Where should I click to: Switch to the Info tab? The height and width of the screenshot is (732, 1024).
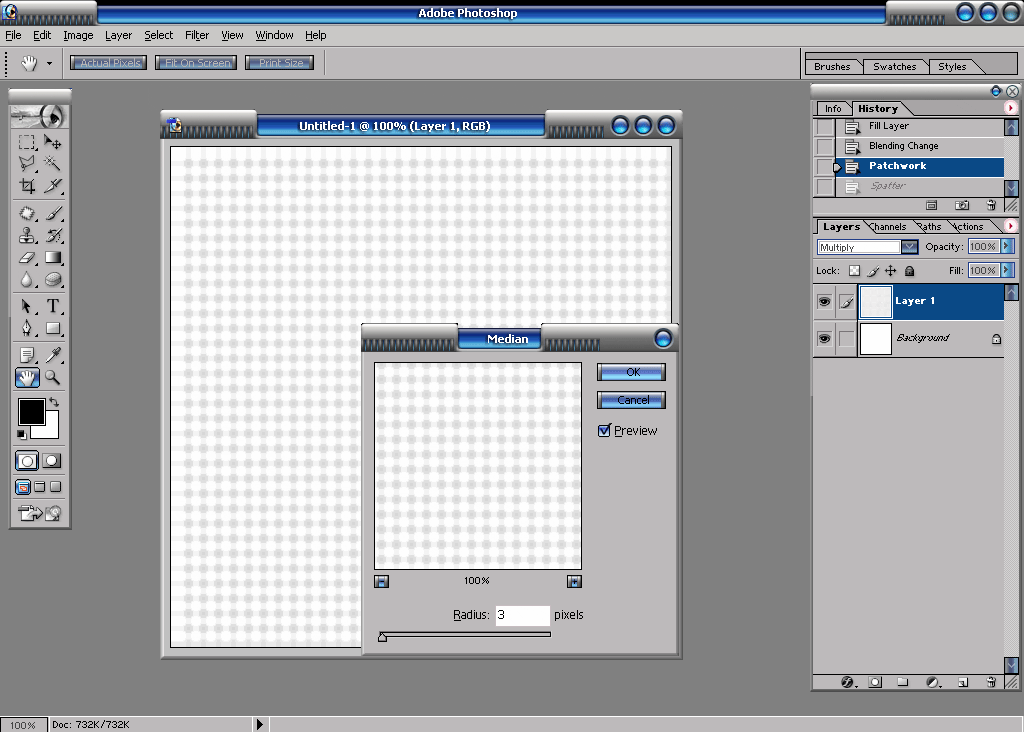coord(833,108)
